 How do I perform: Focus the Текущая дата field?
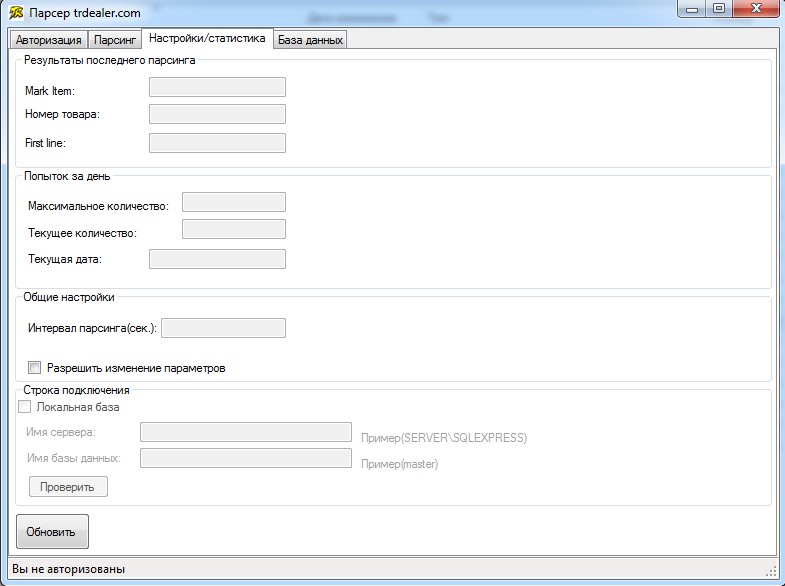click(217, 259)
